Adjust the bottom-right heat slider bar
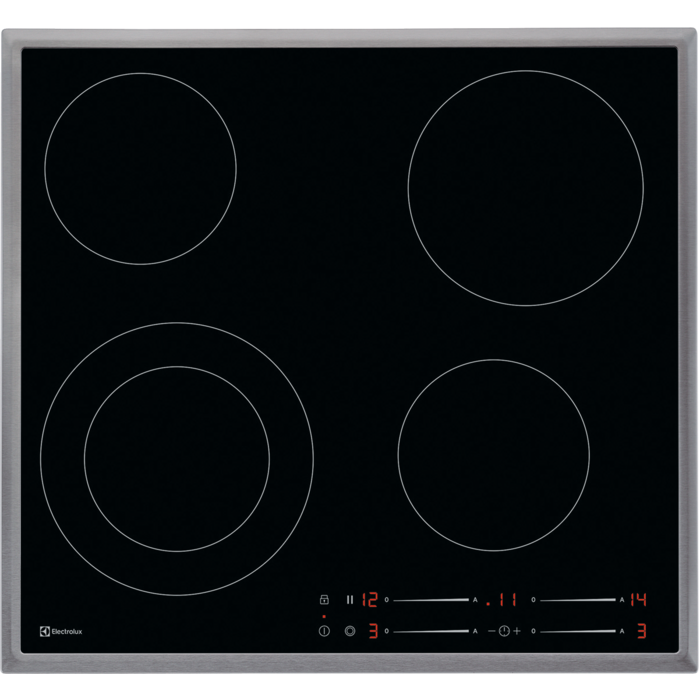700x700 pixels. tap(577, 631)
